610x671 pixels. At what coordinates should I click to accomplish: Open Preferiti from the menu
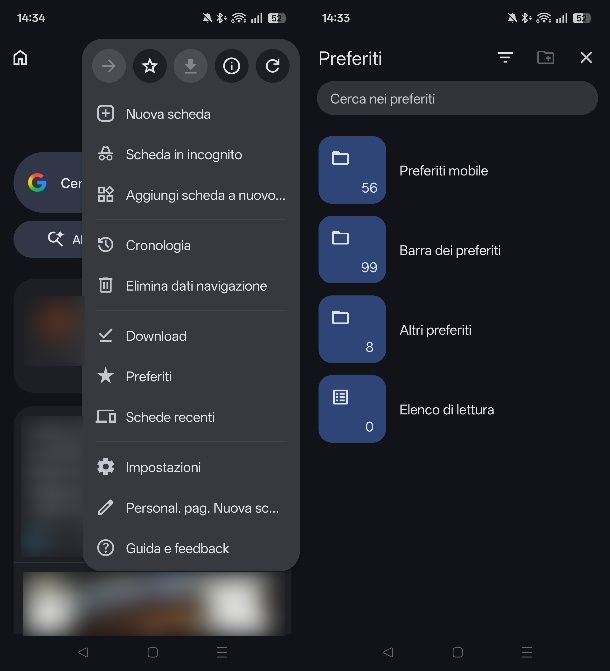[x=191, y=377]
